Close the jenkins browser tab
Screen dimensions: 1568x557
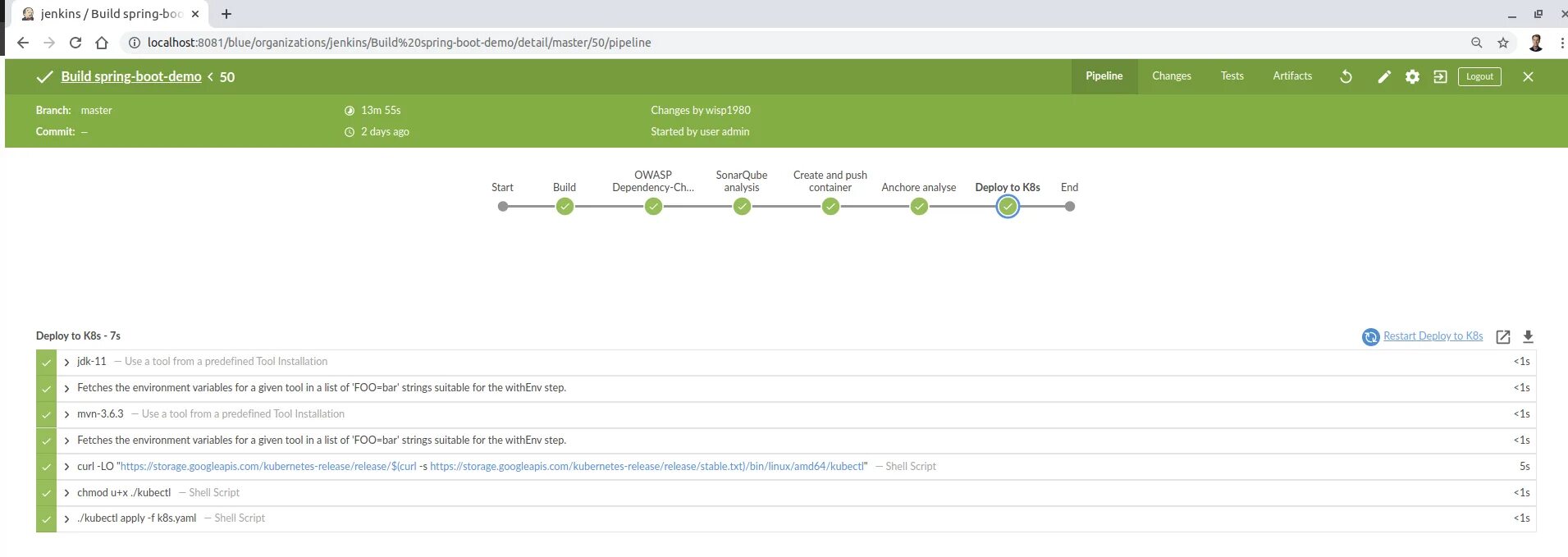195,14
